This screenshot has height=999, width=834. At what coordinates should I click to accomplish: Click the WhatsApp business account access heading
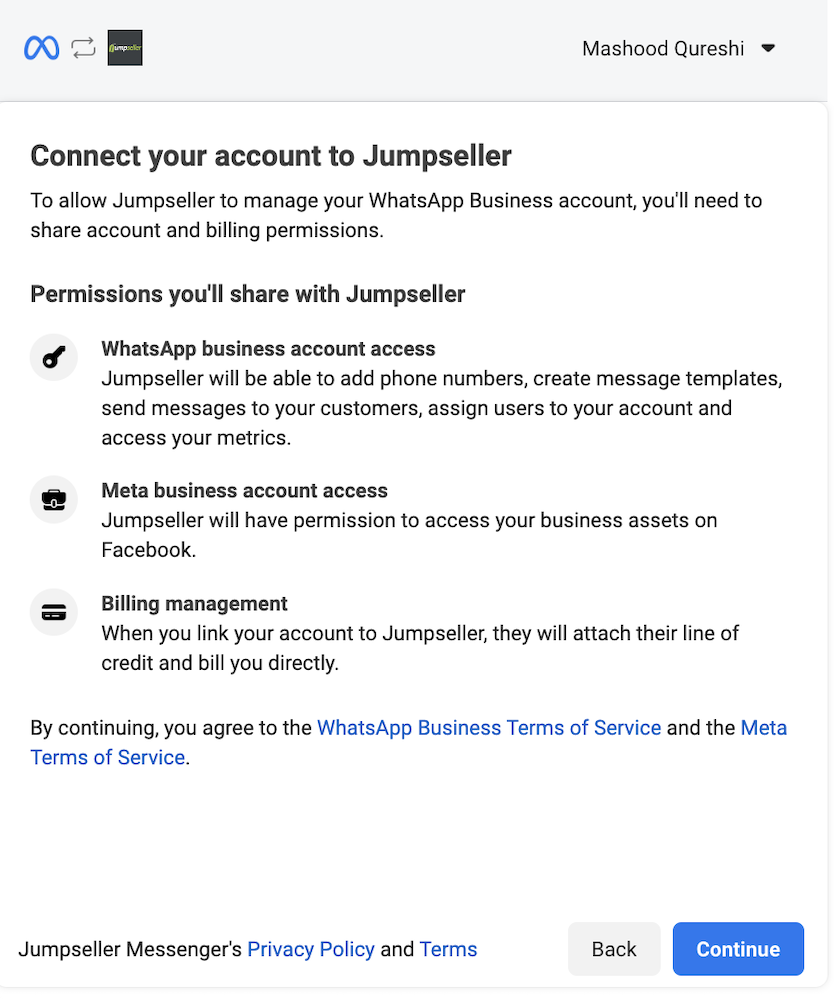pos(268,349)
